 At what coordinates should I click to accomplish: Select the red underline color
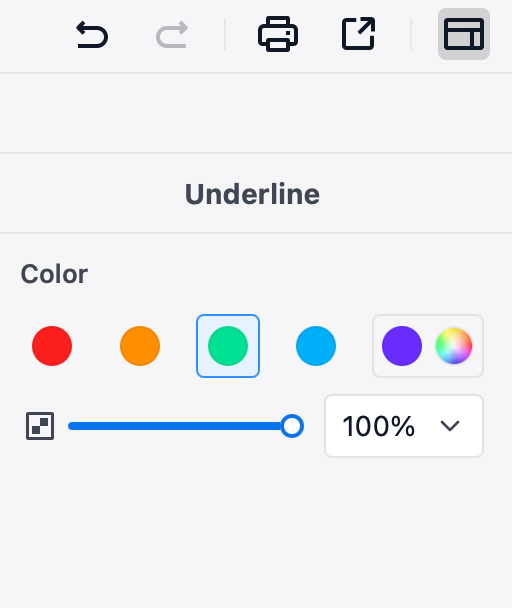(52, 346)
